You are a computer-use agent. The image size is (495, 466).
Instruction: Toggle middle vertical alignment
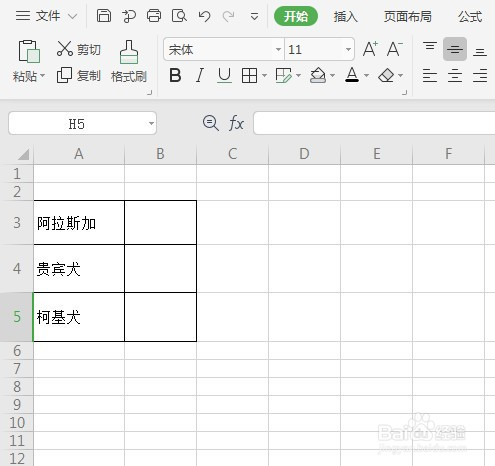tap(455, 49)
